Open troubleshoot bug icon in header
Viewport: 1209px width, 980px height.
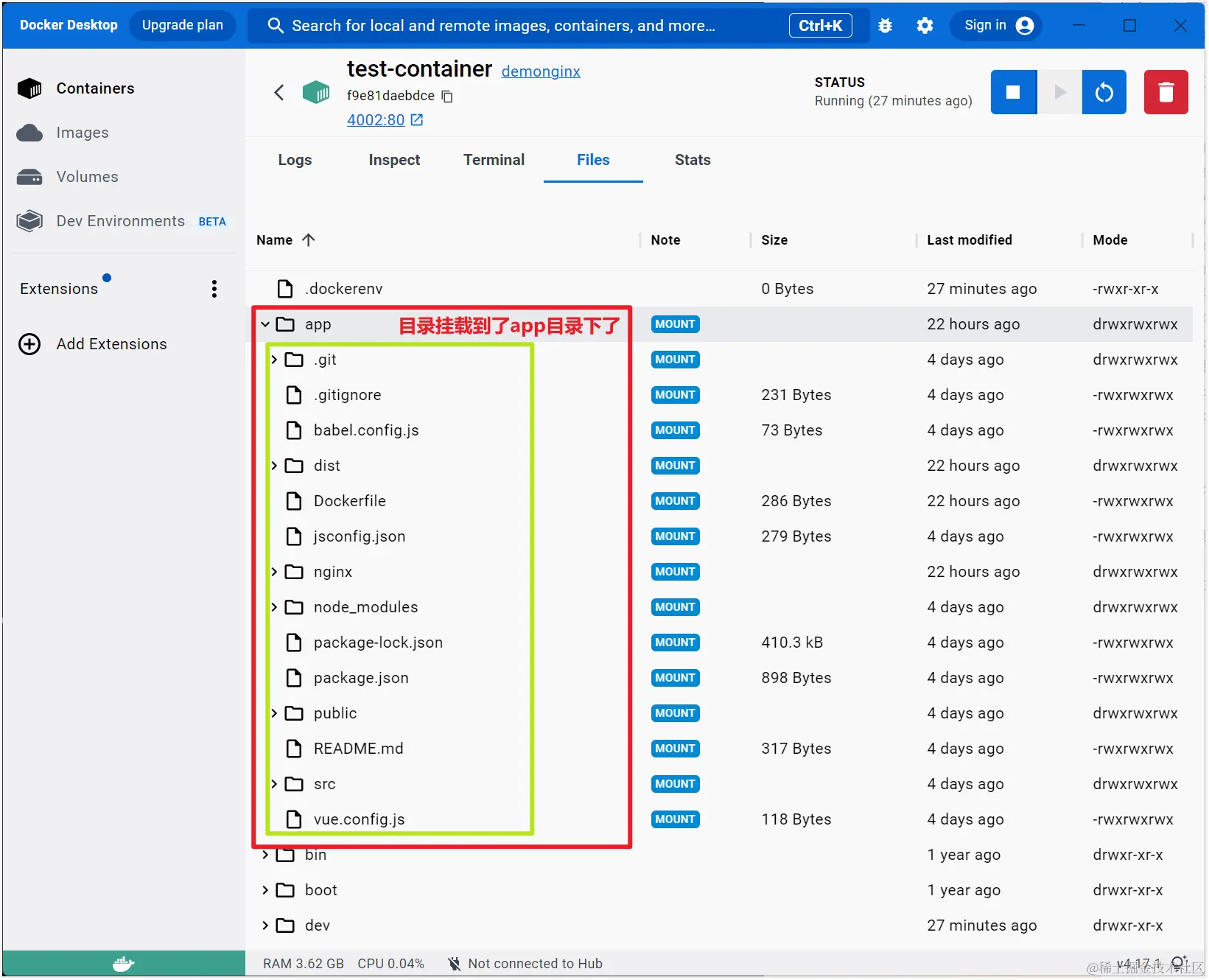click(x=885, y=26)
